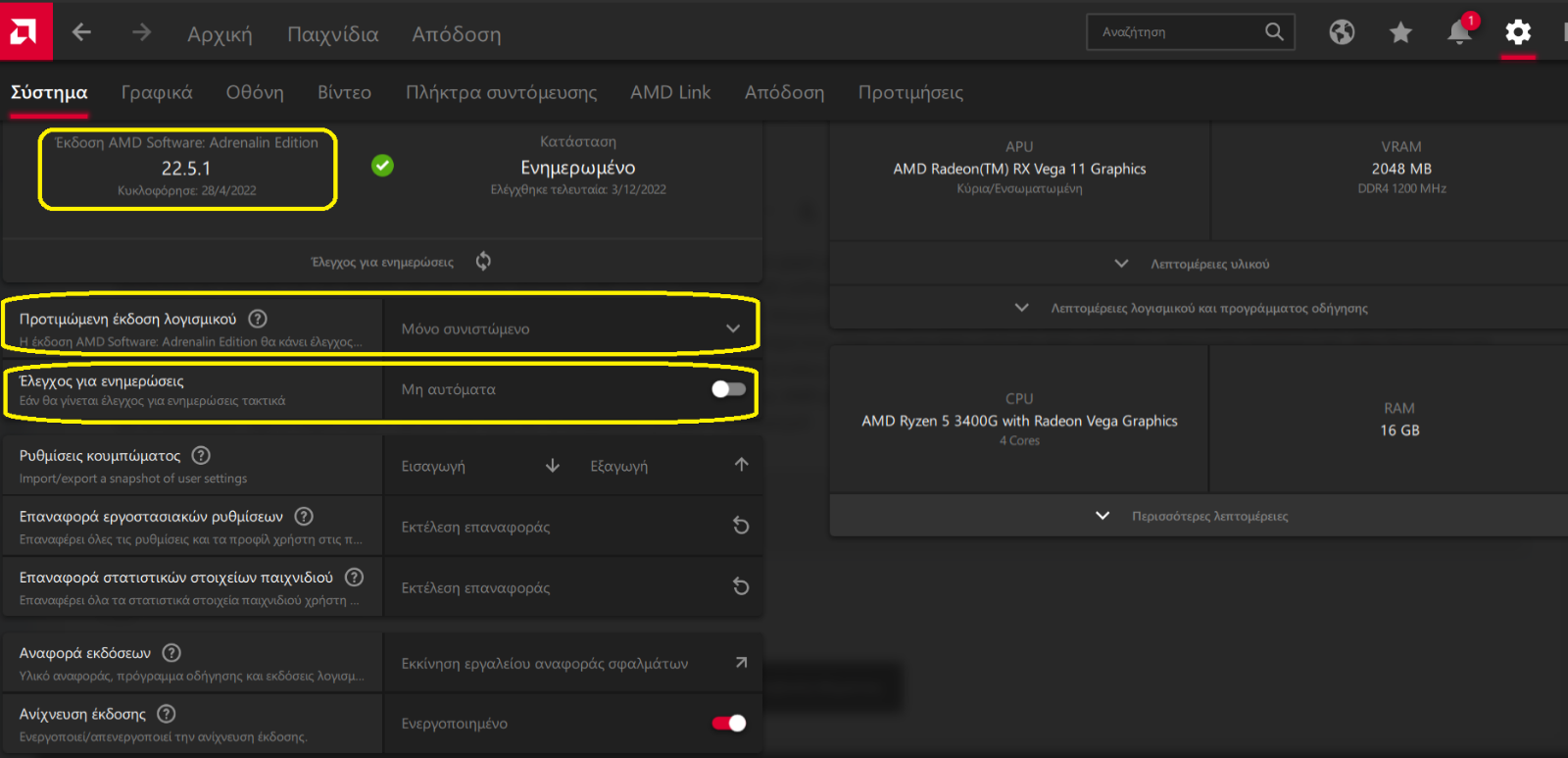
Task: Open notifications bell icon
Action: [x=1459, y=32]
